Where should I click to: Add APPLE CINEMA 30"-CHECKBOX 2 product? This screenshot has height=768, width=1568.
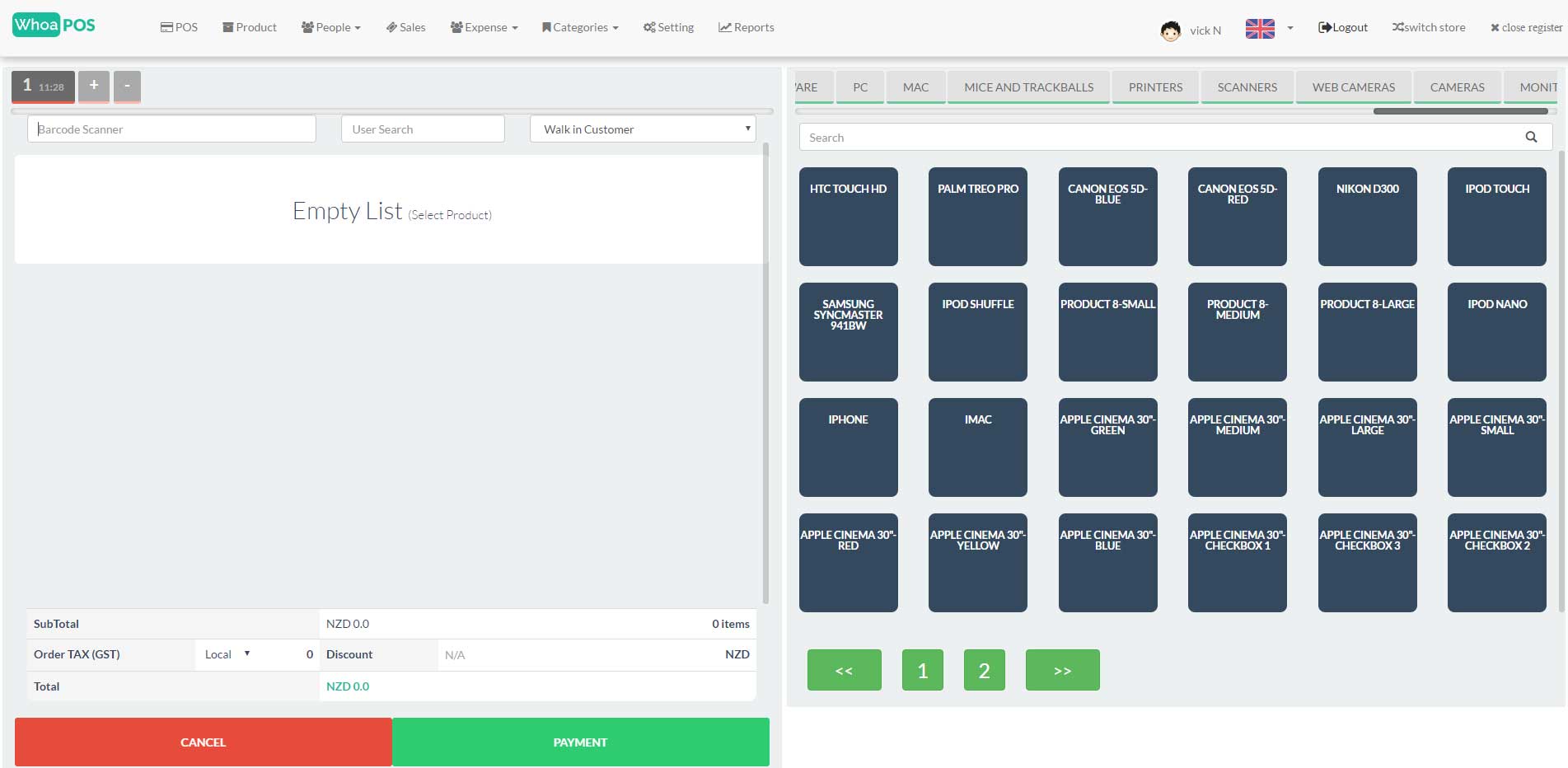1496,563
